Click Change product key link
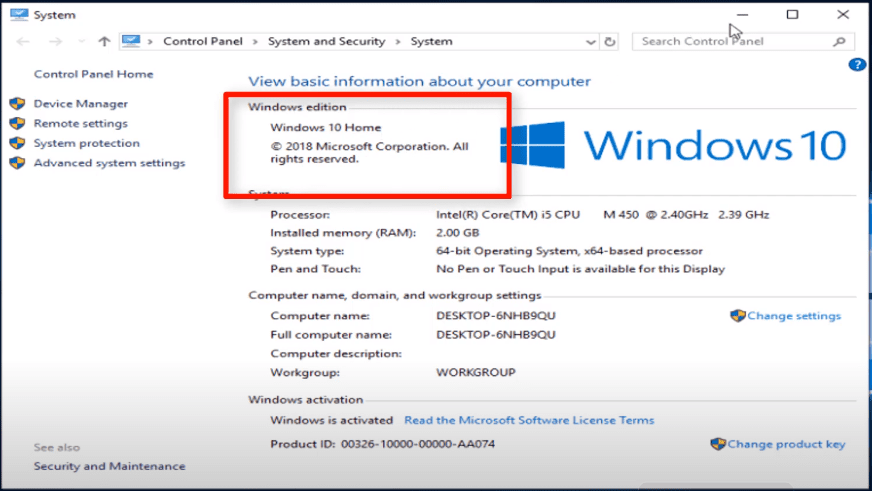Viewport: 872px width, 491px height. click(786, 444)
